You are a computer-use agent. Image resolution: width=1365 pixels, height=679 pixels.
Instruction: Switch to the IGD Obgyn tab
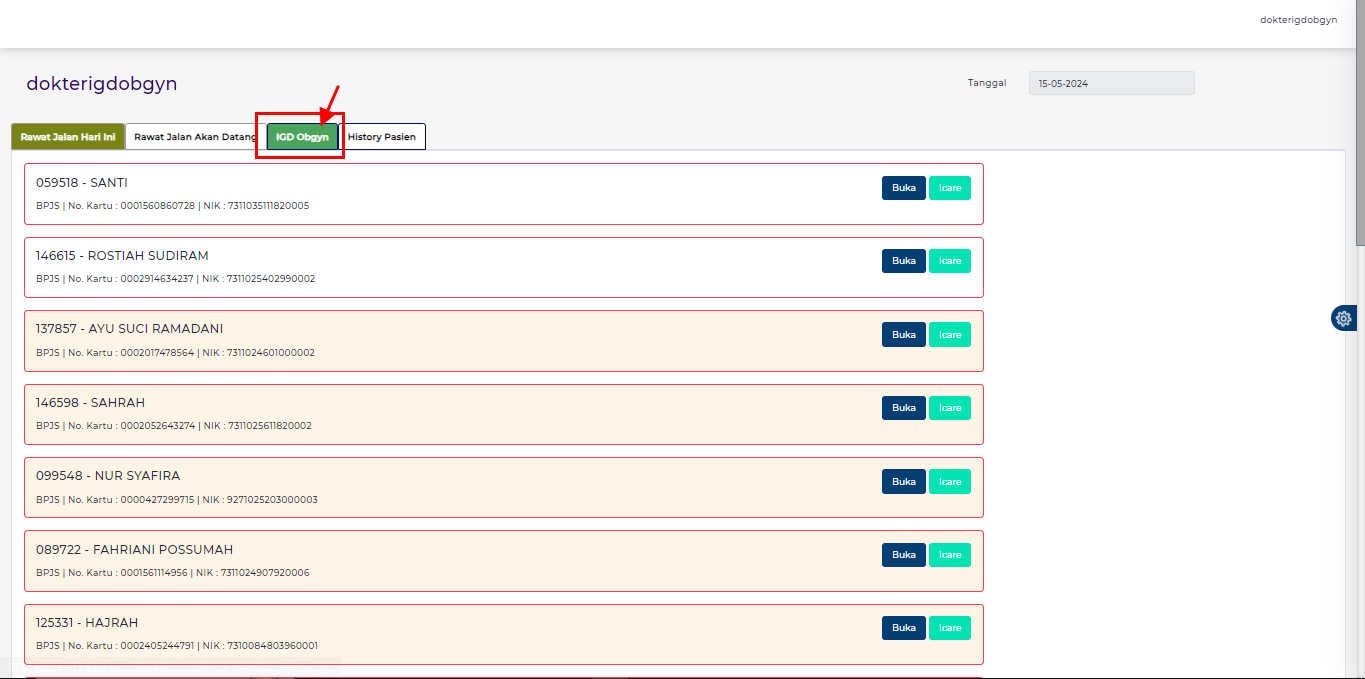click(x=302, y=137)
